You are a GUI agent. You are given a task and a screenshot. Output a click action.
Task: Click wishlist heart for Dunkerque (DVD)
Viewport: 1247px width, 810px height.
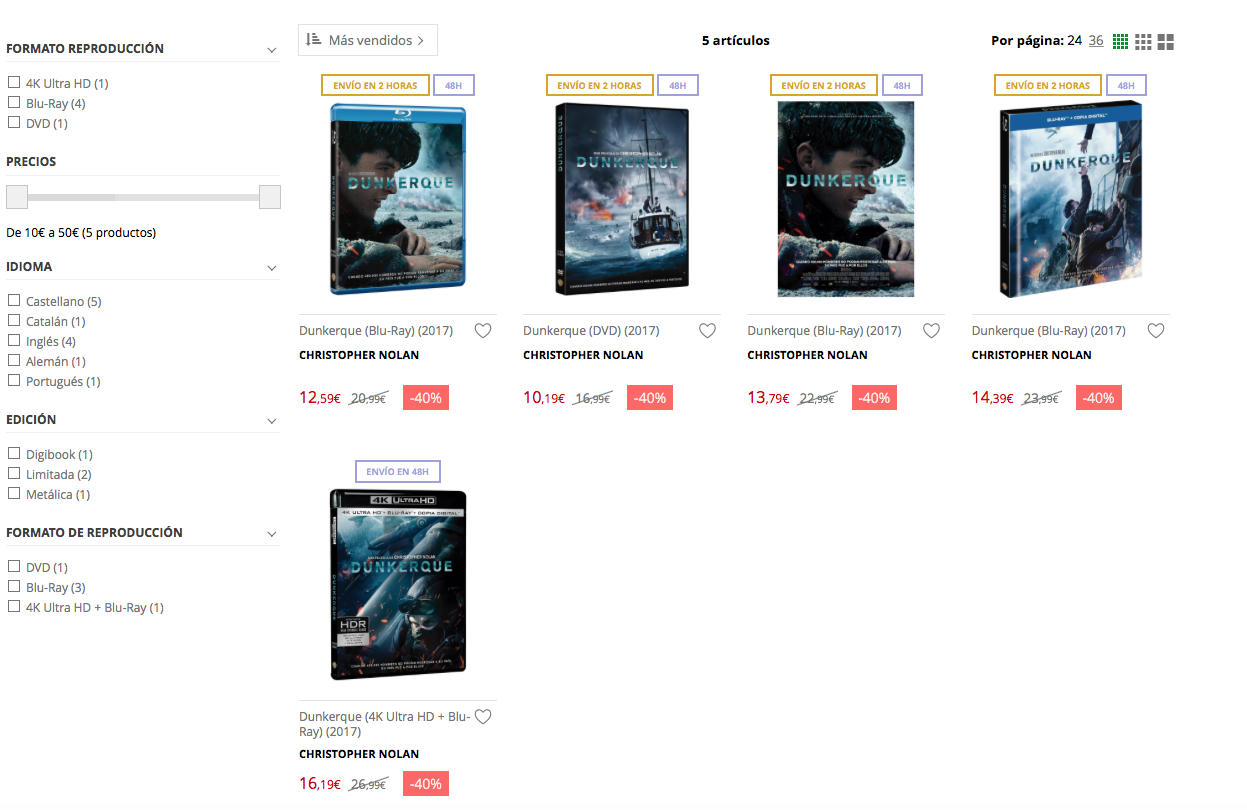(x=707, y=331)
